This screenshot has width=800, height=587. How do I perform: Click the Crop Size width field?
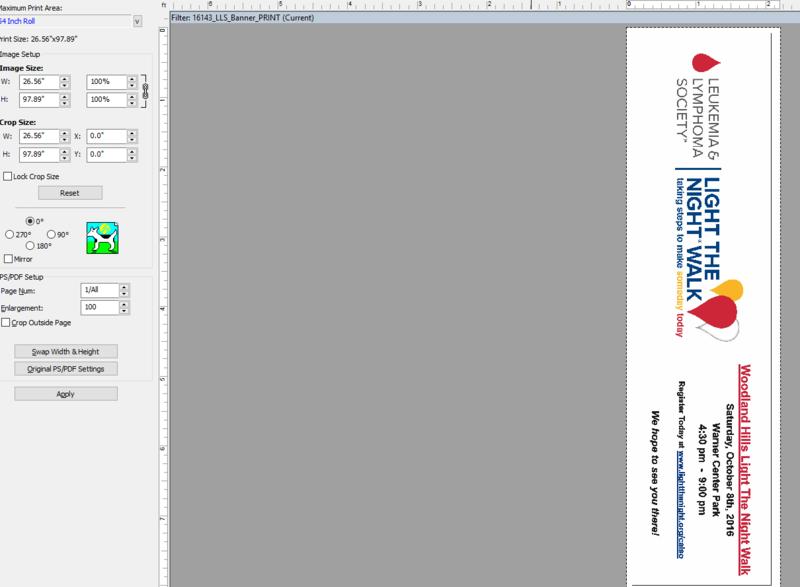(x=39, y=136)
